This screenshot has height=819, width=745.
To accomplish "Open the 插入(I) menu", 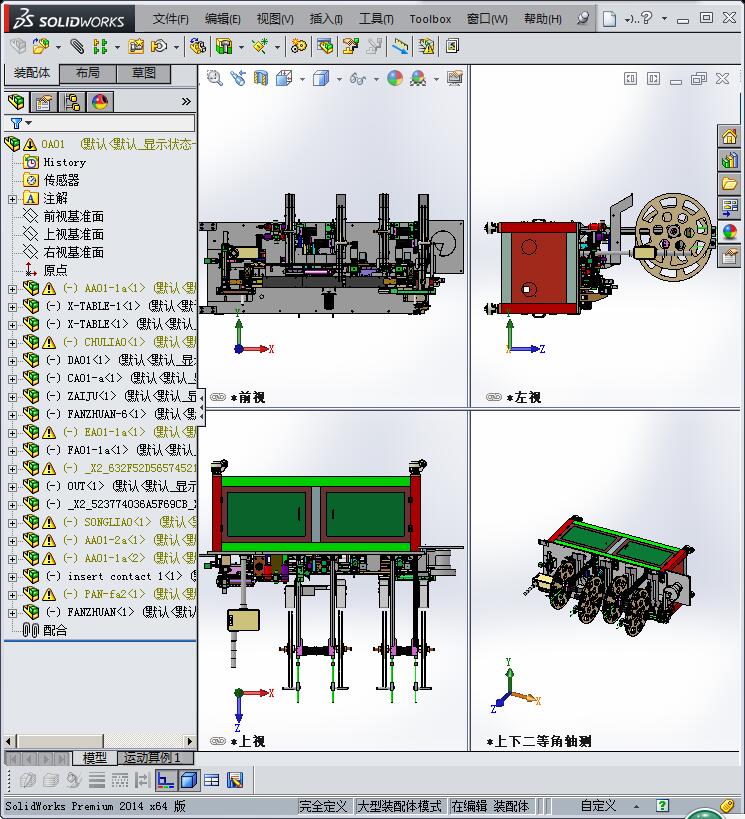I will [x=326, y=19].
